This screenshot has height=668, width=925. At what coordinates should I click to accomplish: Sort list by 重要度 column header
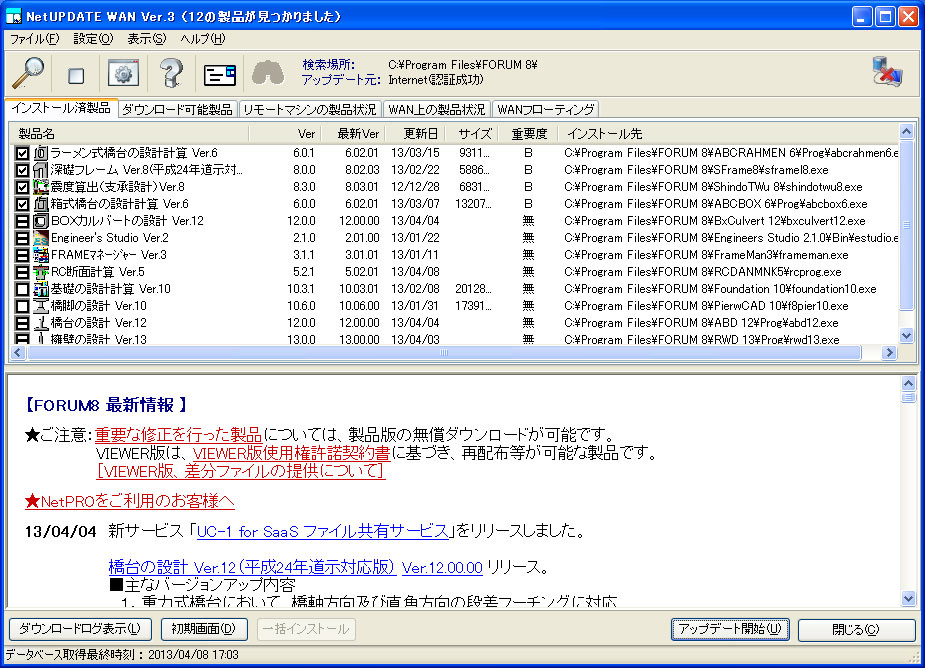(528, 134)
